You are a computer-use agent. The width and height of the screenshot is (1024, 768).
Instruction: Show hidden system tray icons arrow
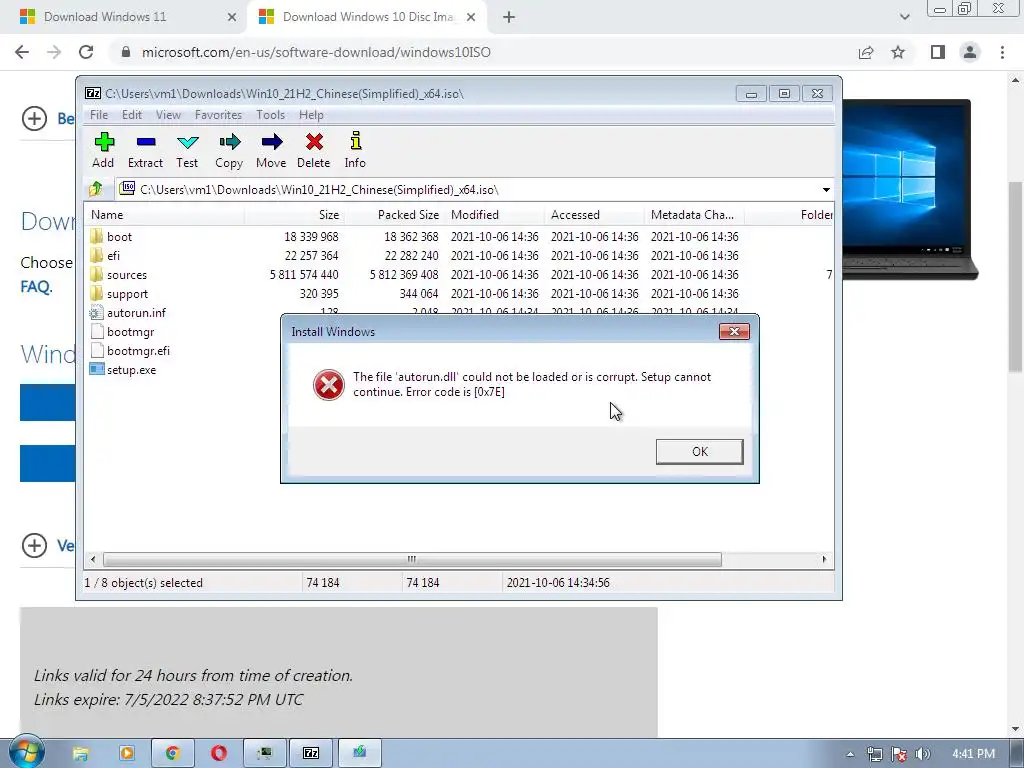pos(850,754)
